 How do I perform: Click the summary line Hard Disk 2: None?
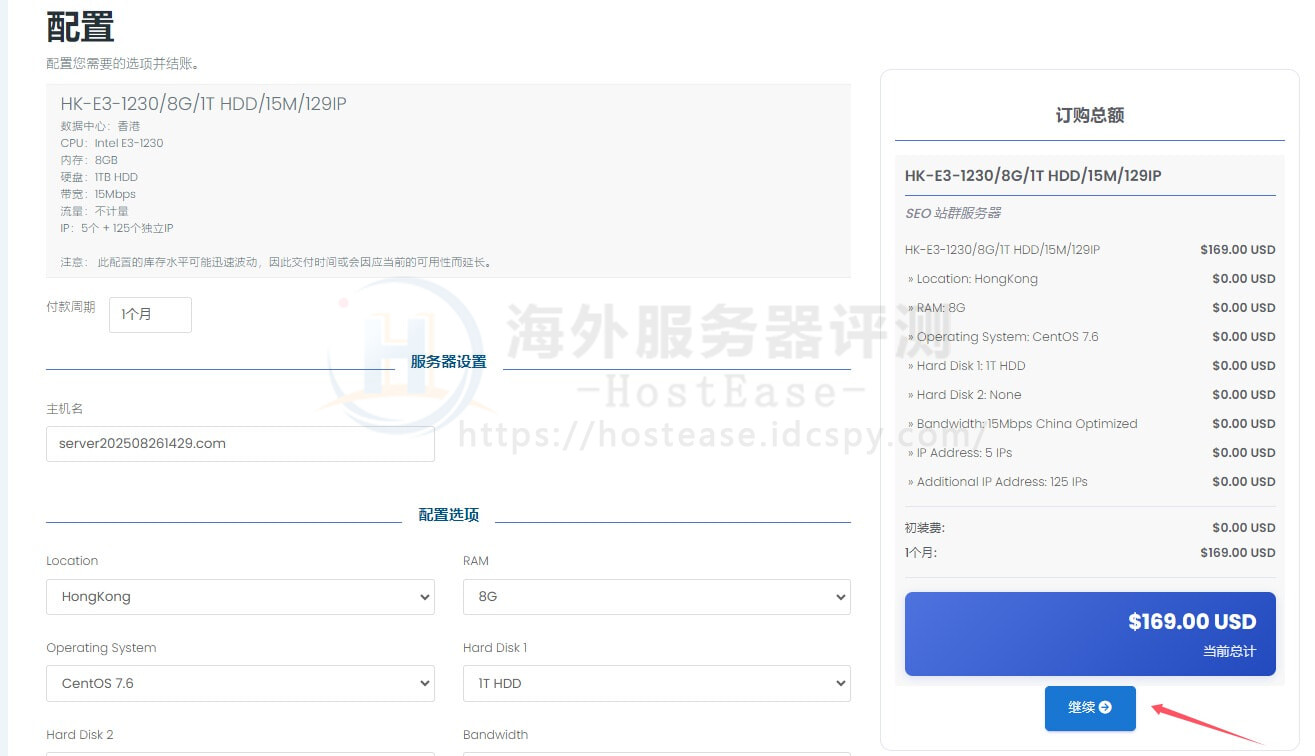click(x=969, y=395)
